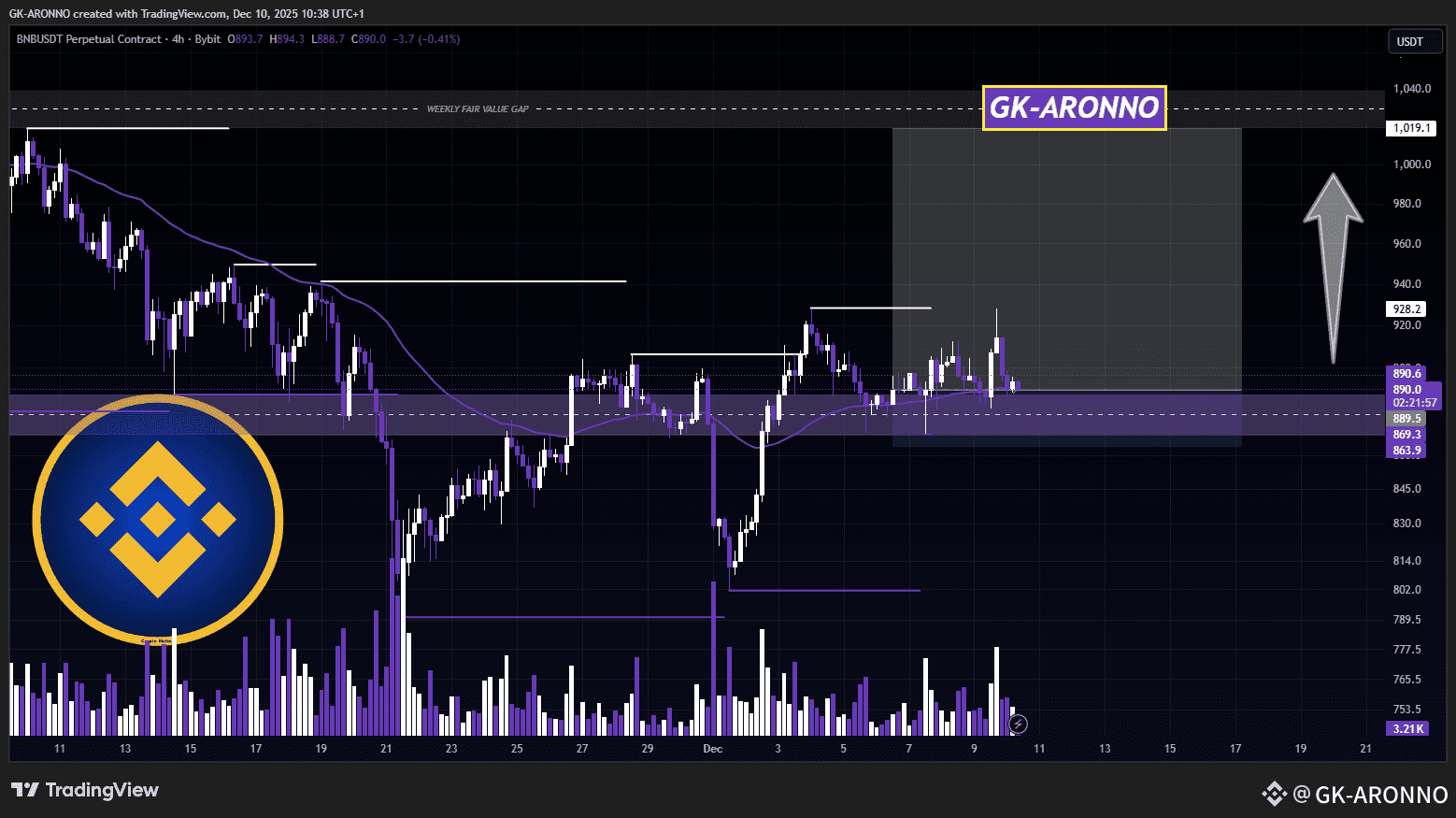Click the change value −3.7 (−0.41%)
Viewport: 1456px width, 818px height.
pos(426,39)
